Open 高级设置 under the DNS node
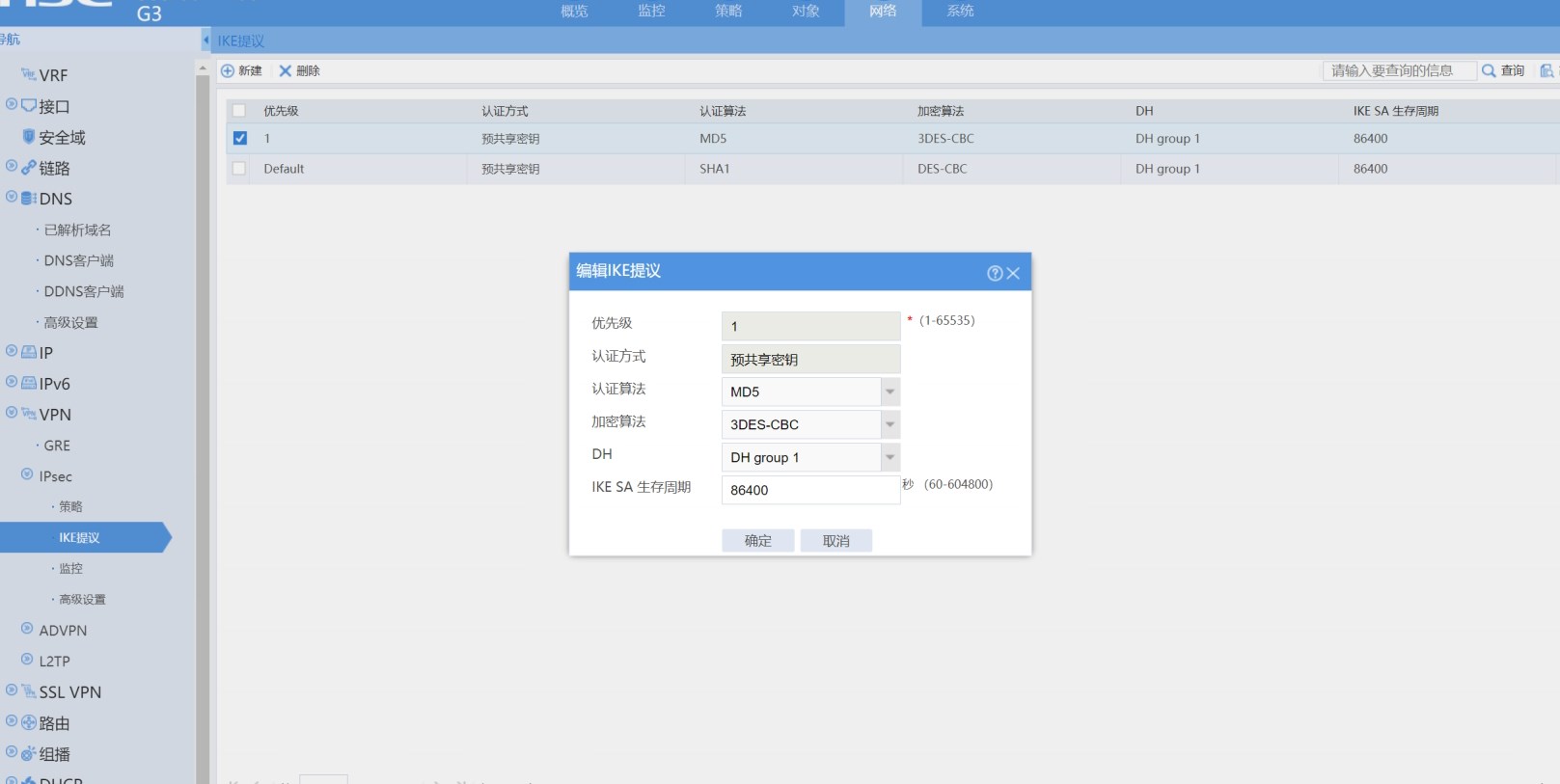 click(70, 322)
